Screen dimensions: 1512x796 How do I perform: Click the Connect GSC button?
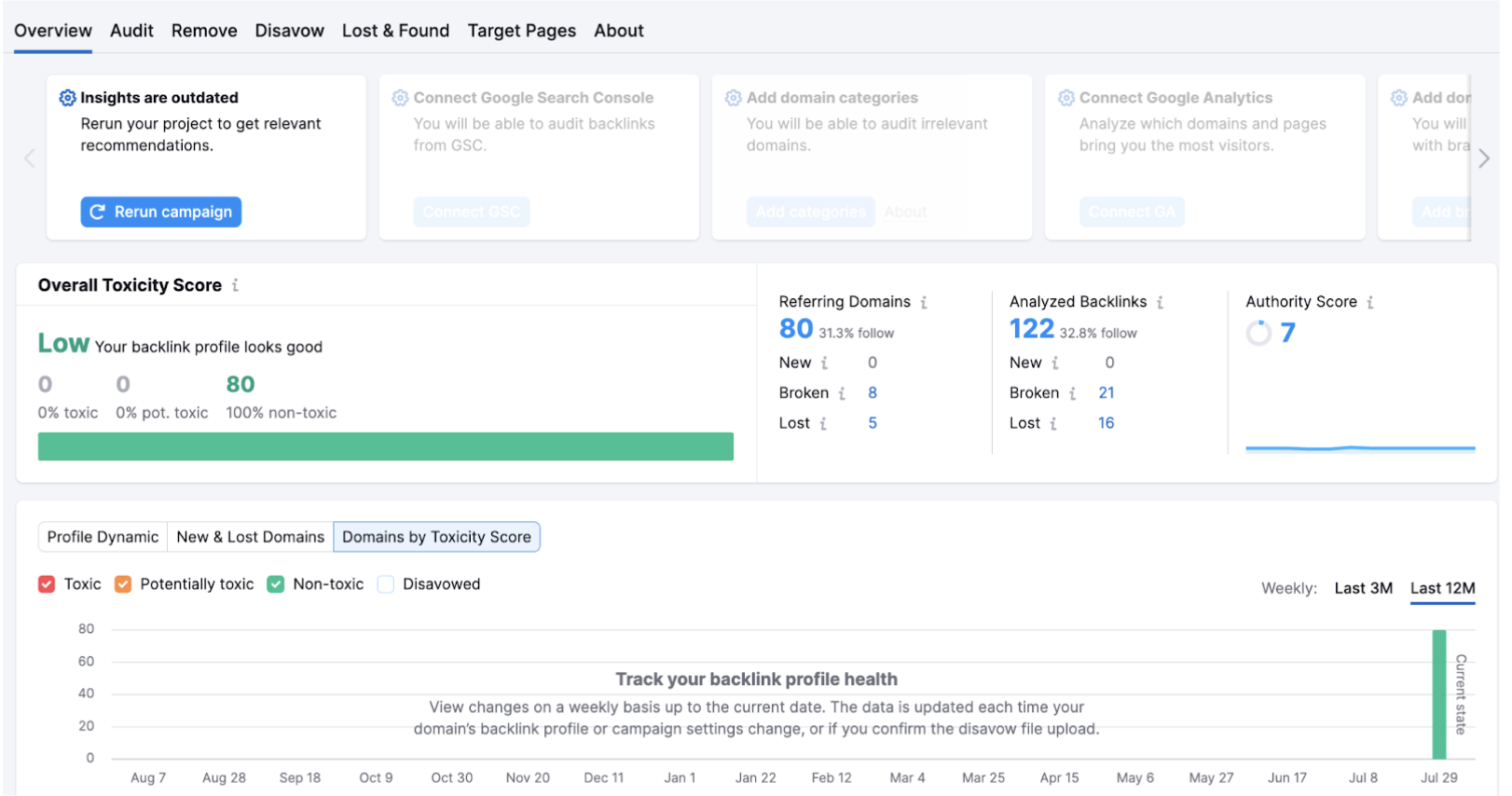point(472,213)
